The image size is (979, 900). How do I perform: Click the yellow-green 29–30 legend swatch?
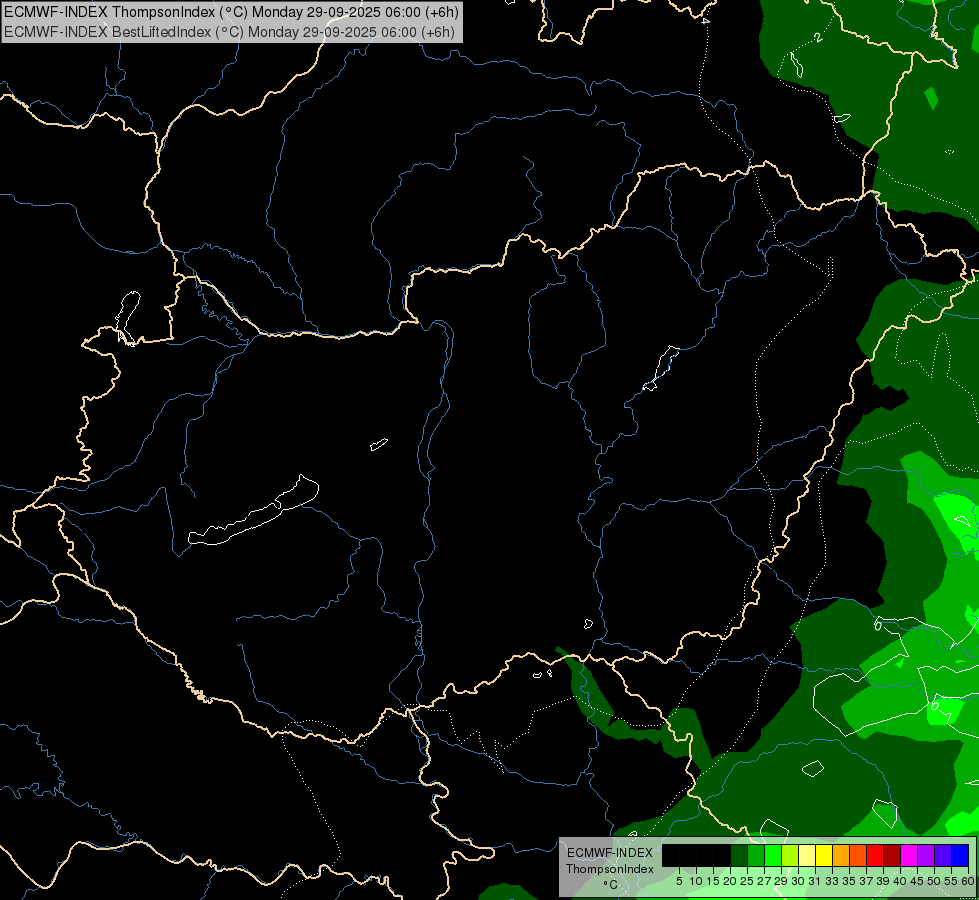pyautogui.click(x=790, y=855)
